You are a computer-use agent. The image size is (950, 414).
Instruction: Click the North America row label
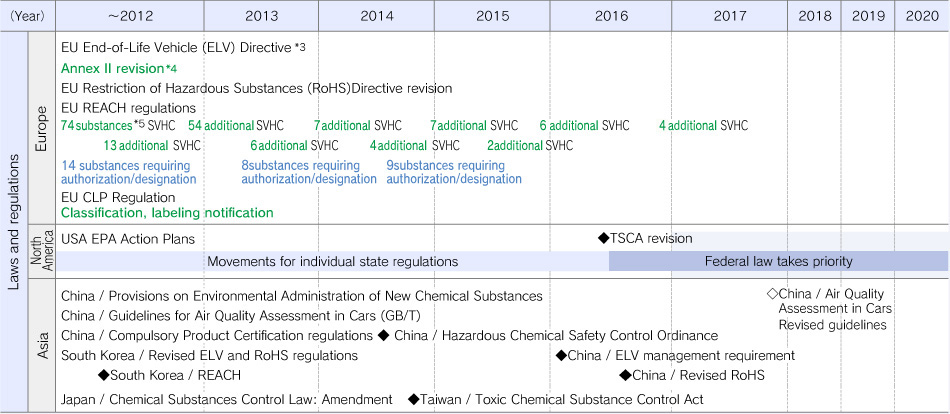tap(41, 250)
